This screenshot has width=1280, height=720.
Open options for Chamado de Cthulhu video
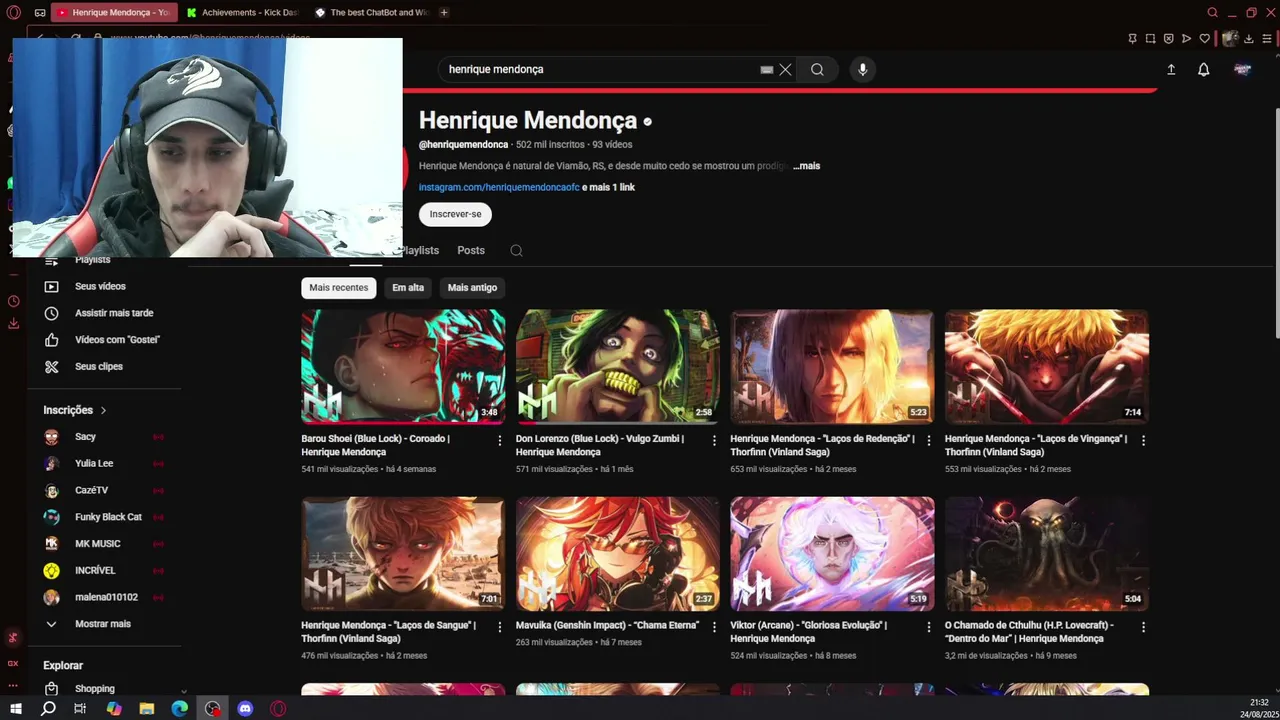pyautogui.click(x=1143, y=627)
